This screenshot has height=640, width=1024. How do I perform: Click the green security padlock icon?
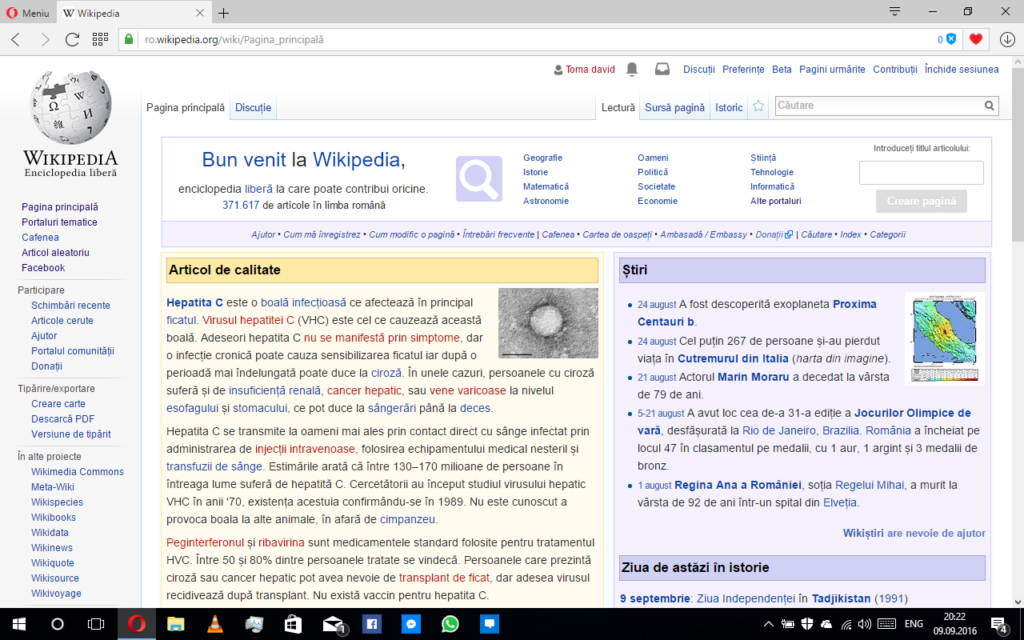coord(129,40)
